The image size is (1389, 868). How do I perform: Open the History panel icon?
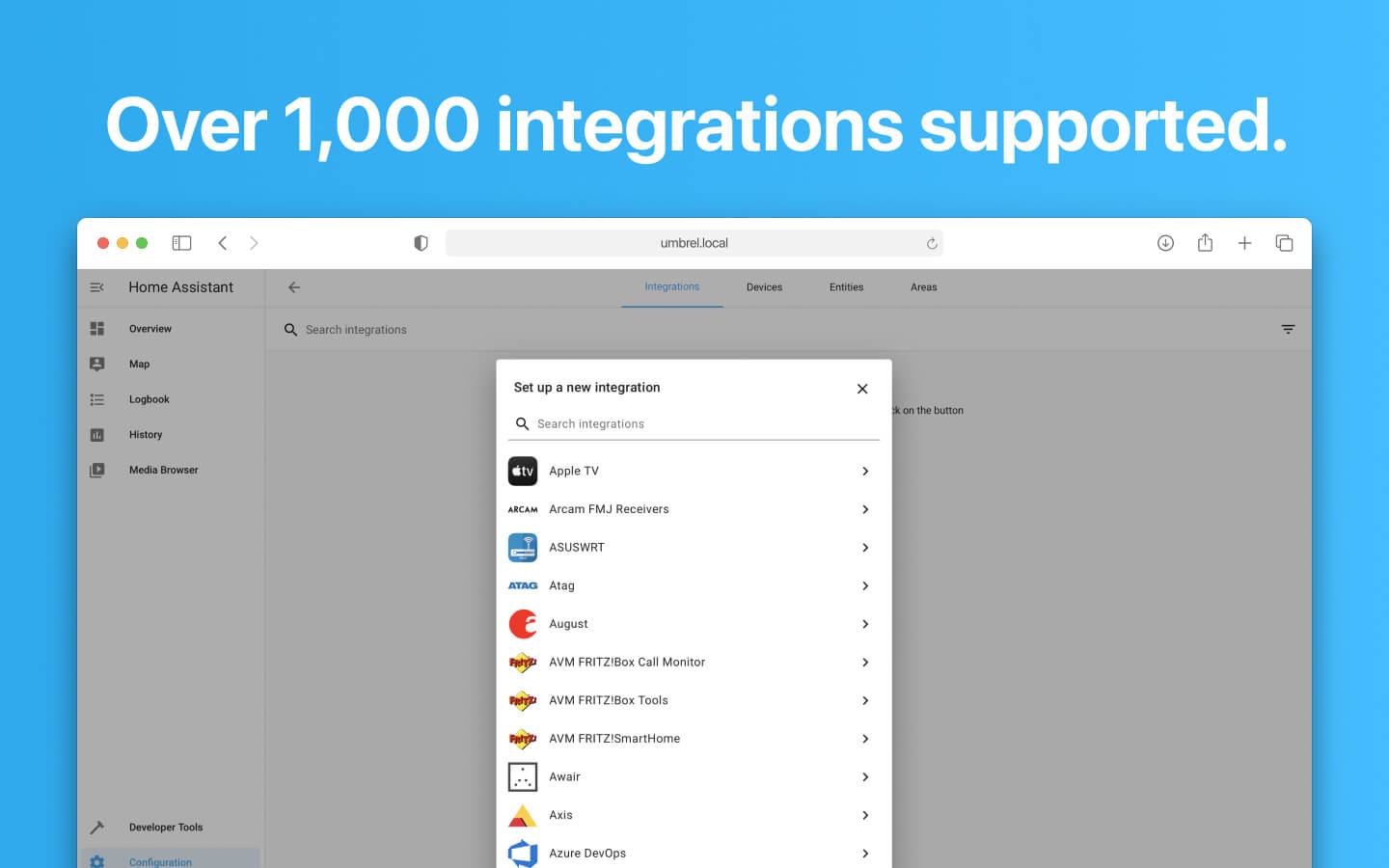coord(96,434)
